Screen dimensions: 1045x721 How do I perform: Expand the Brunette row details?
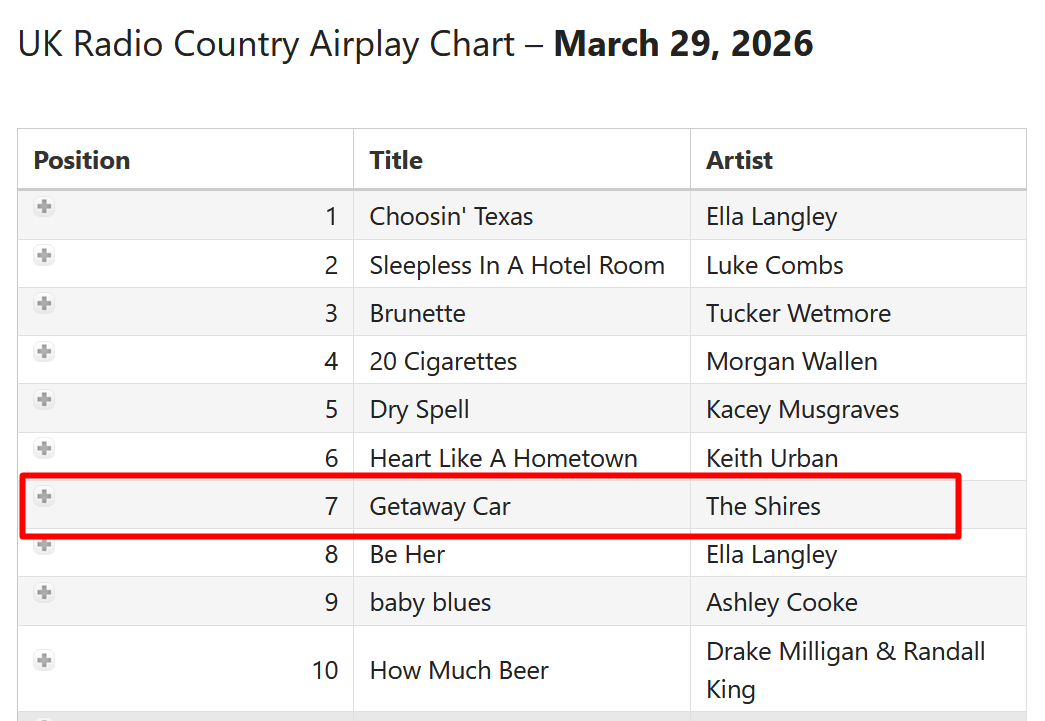click(x=43, y=303)
